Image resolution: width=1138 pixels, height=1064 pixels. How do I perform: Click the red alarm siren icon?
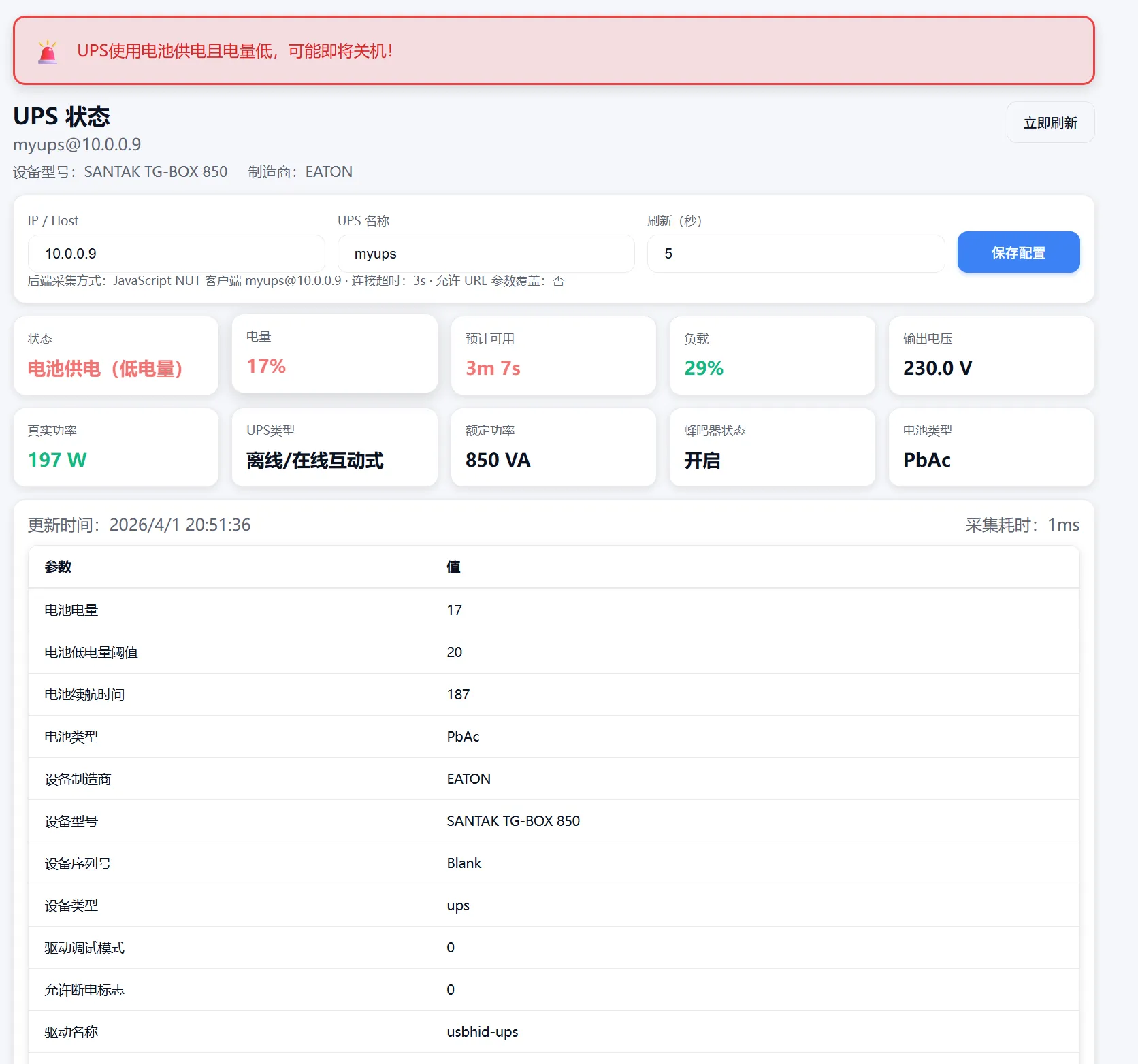point(48,52)
